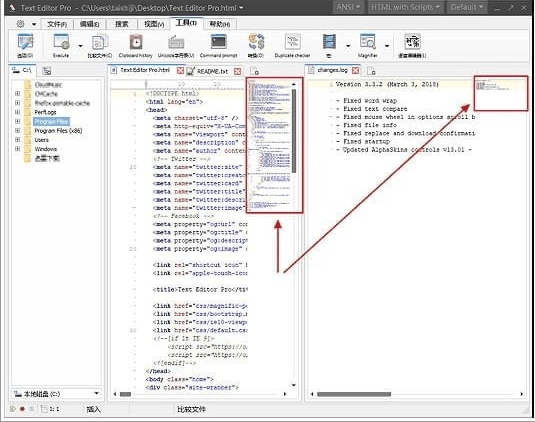Expand the Windows folder

pyautogui.click(x=17, y=149)
